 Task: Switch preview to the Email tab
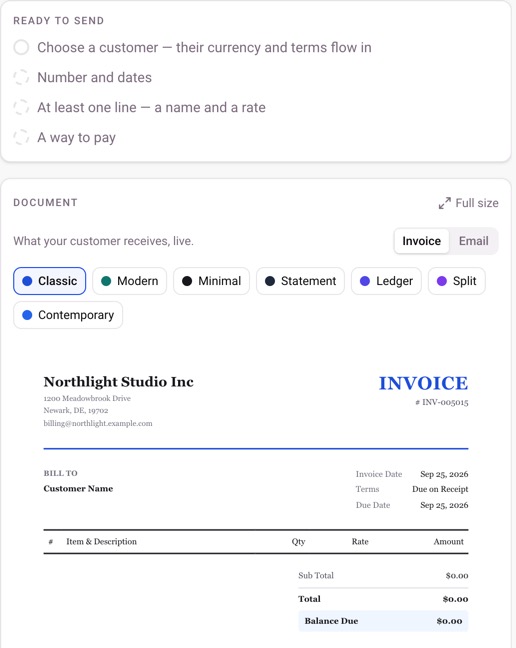[473, 241]
